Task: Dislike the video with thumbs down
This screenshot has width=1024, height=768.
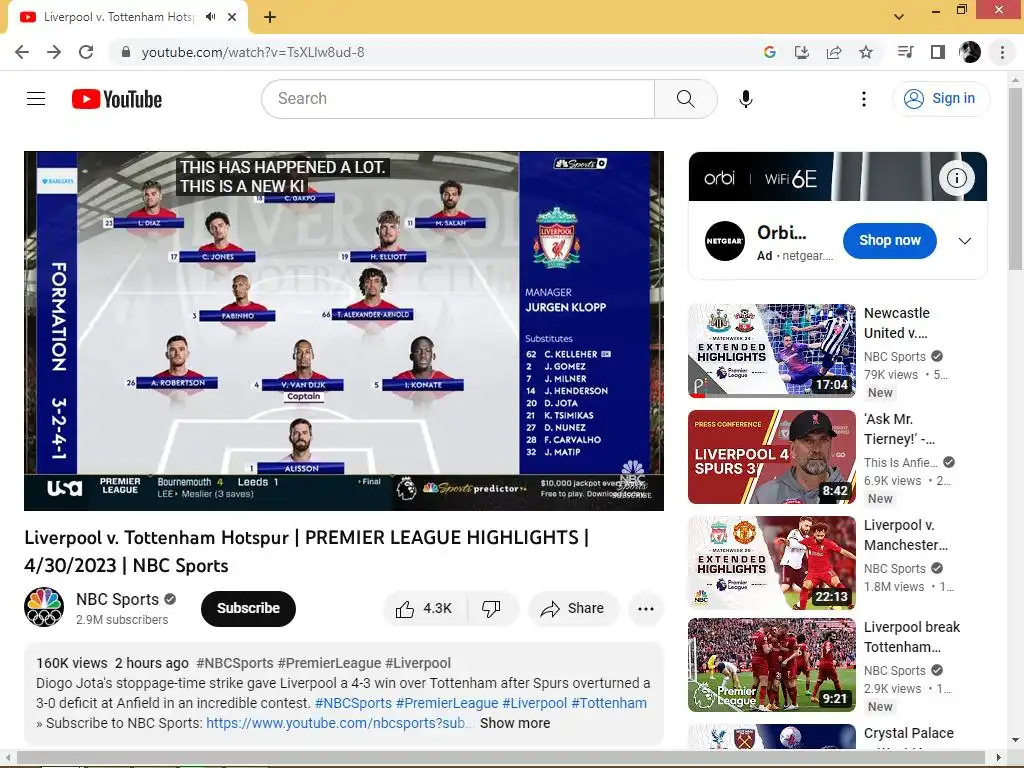Action: [x=491, y=609]
